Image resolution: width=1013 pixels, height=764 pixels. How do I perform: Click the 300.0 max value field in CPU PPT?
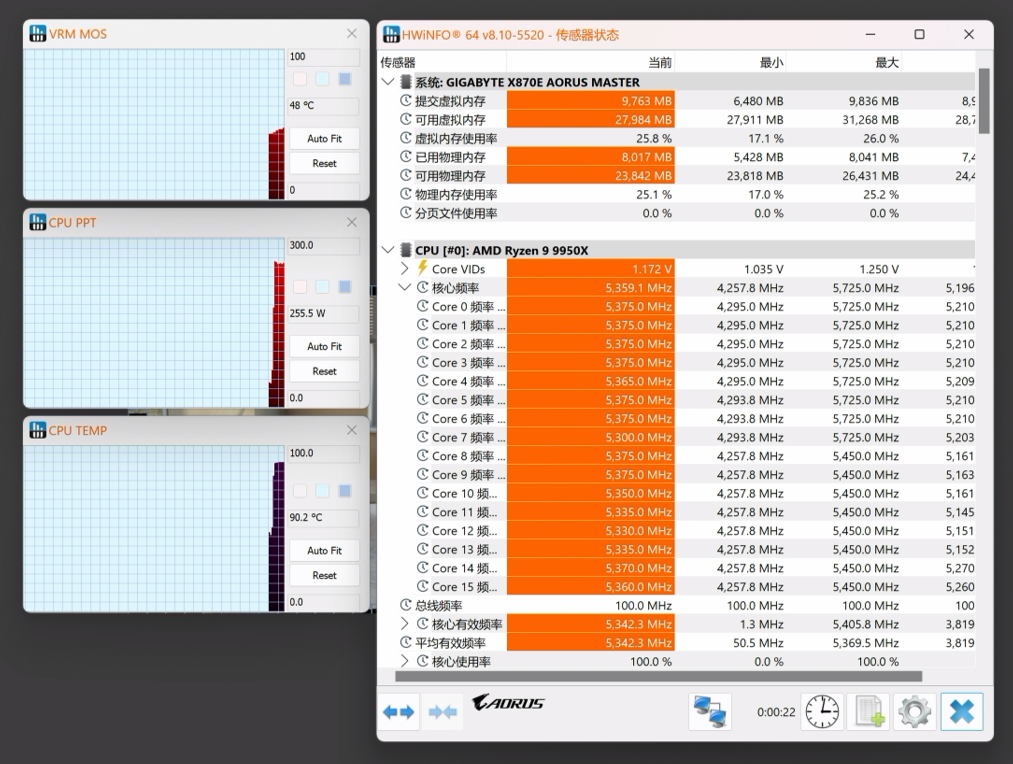tap(322, 245)
